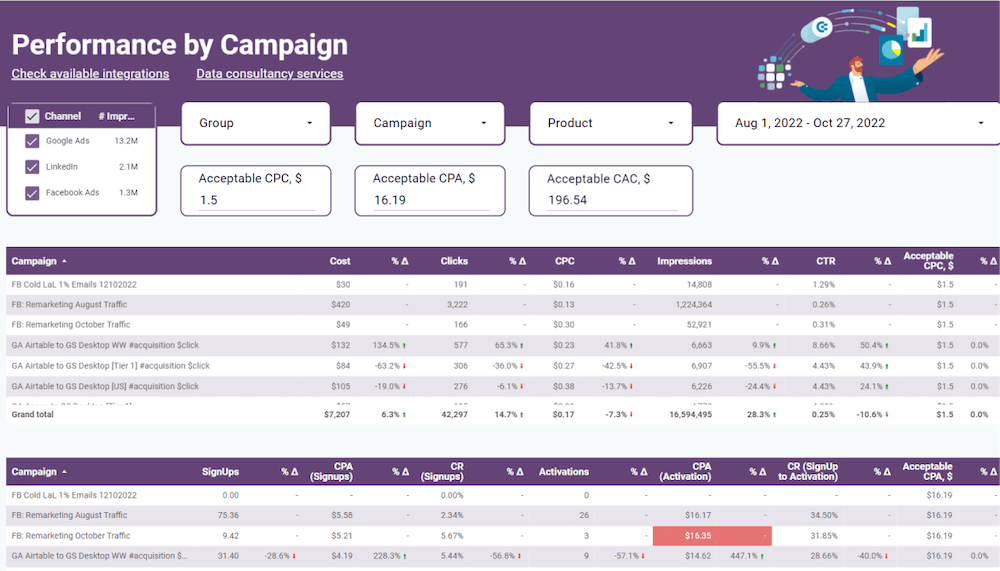Open Check available integrations link

pos(90,74)
